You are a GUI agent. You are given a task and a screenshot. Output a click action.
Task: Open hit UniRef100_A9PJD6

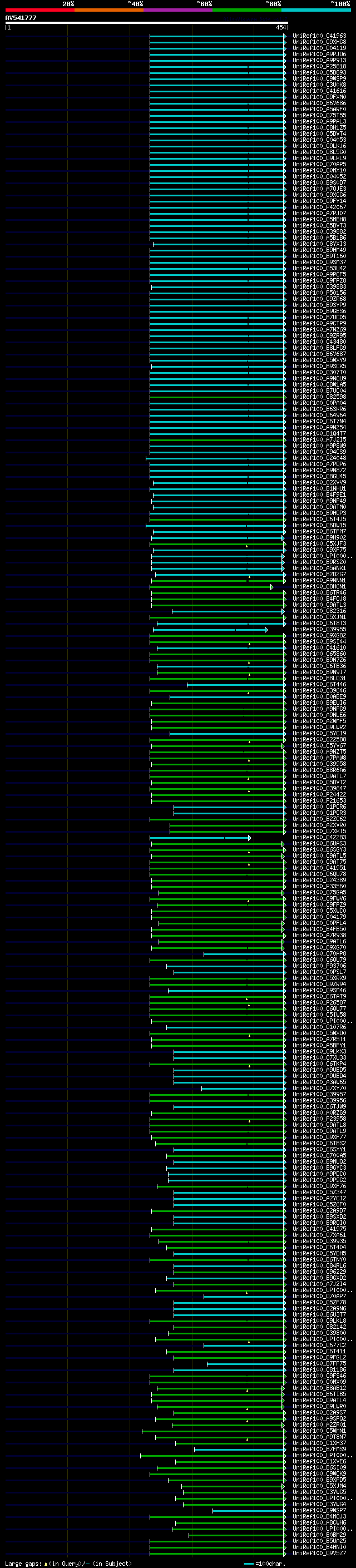point(319,54)
